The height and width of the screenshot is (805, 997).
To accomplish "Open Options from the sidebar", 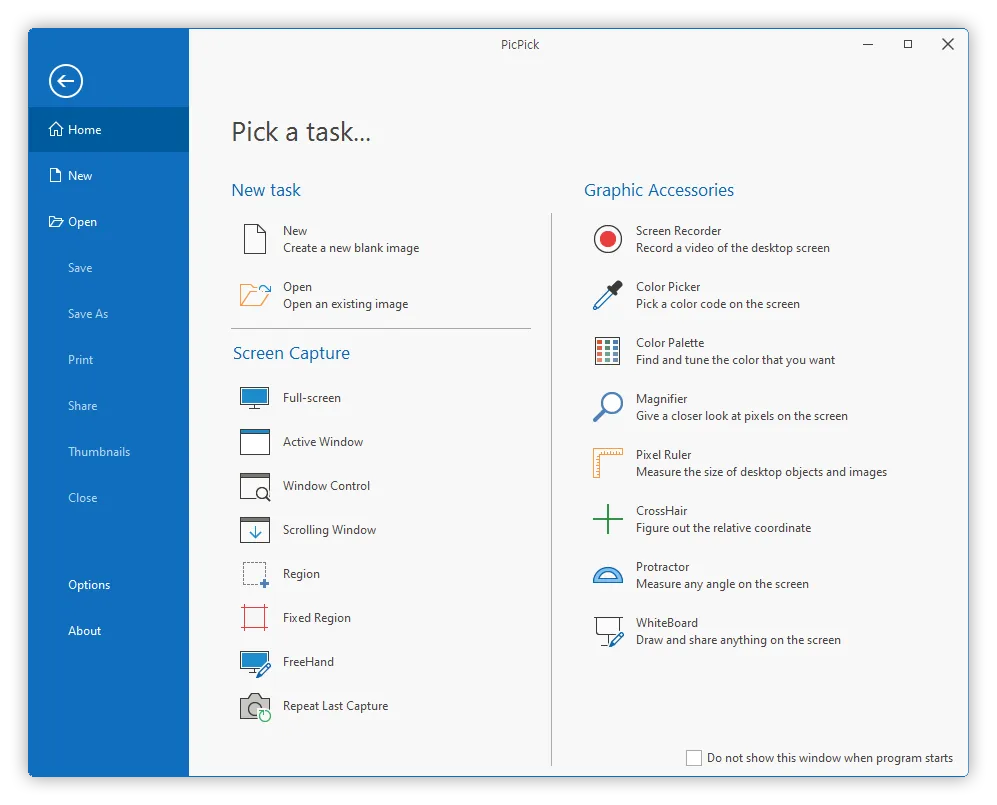I will click(108, 584).
